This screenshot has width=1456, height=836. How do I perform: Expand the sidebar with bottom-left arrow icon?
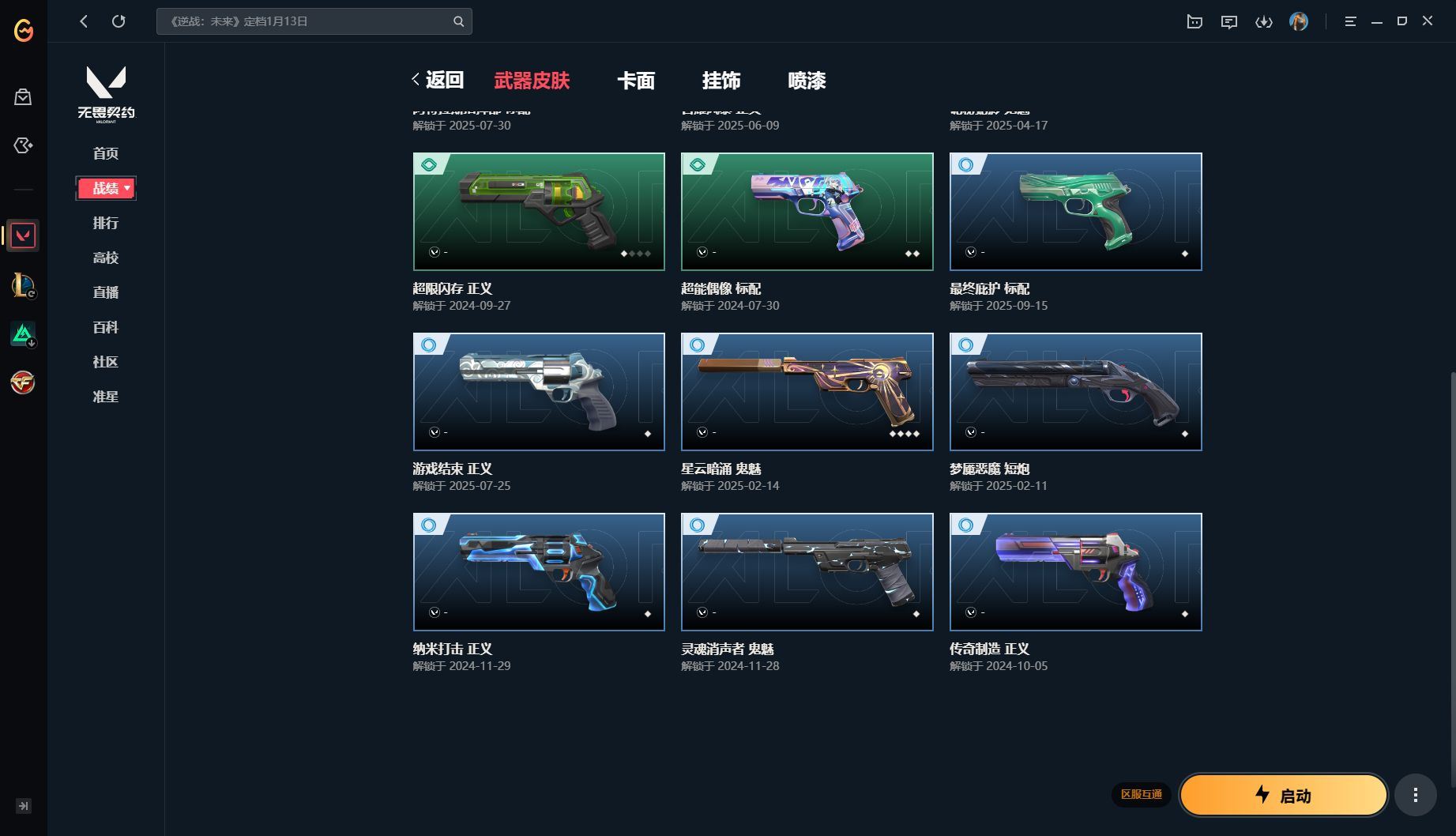24,806
